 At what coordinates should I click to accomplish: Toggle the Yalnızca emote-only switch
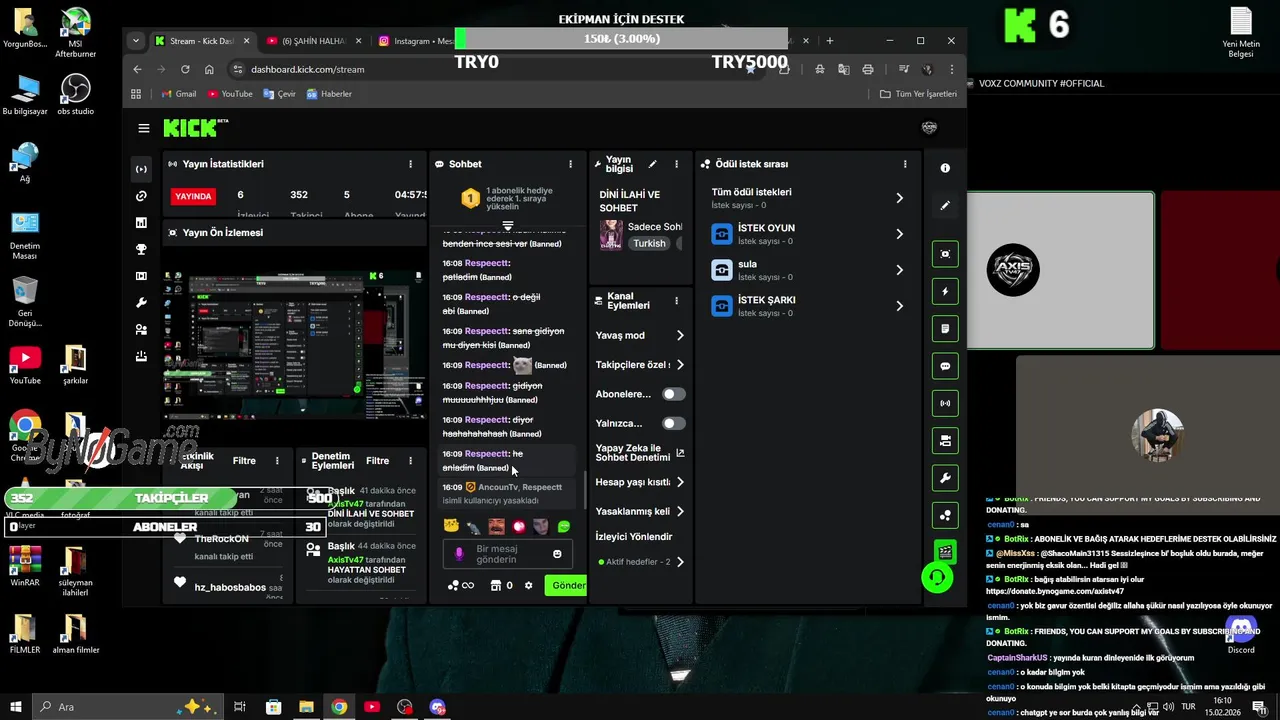(x=674, y=423)
